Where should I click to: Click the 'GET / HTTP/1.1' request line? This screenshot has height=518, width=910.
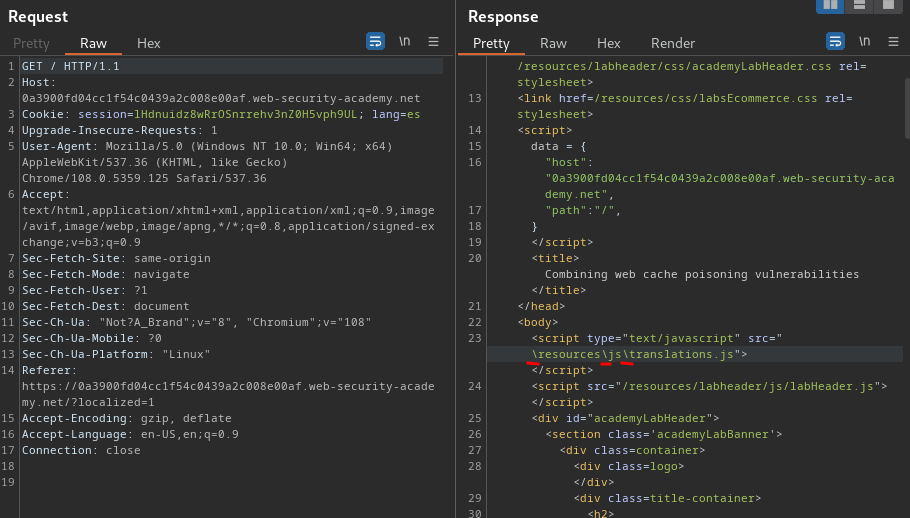pos(71,66)
